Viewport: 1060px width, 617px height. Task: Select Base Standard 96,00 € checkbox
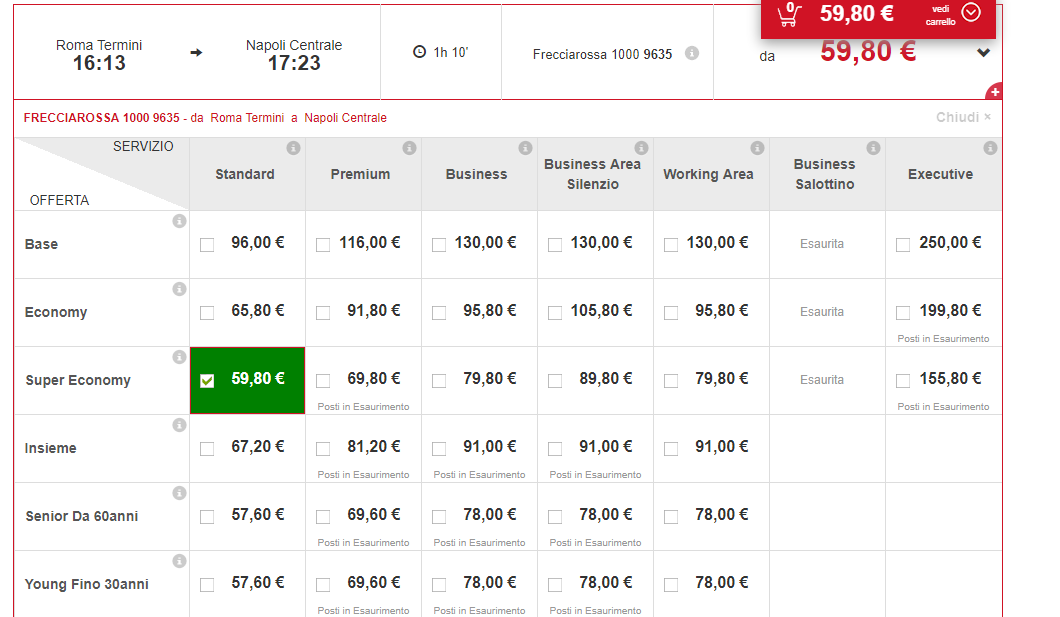207,244
